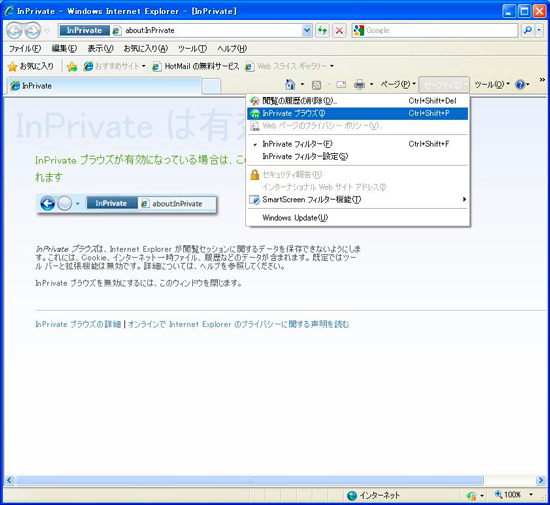Click the Print icon
Image resolution: width=550 pixels, height=505 pixels.
359,85
